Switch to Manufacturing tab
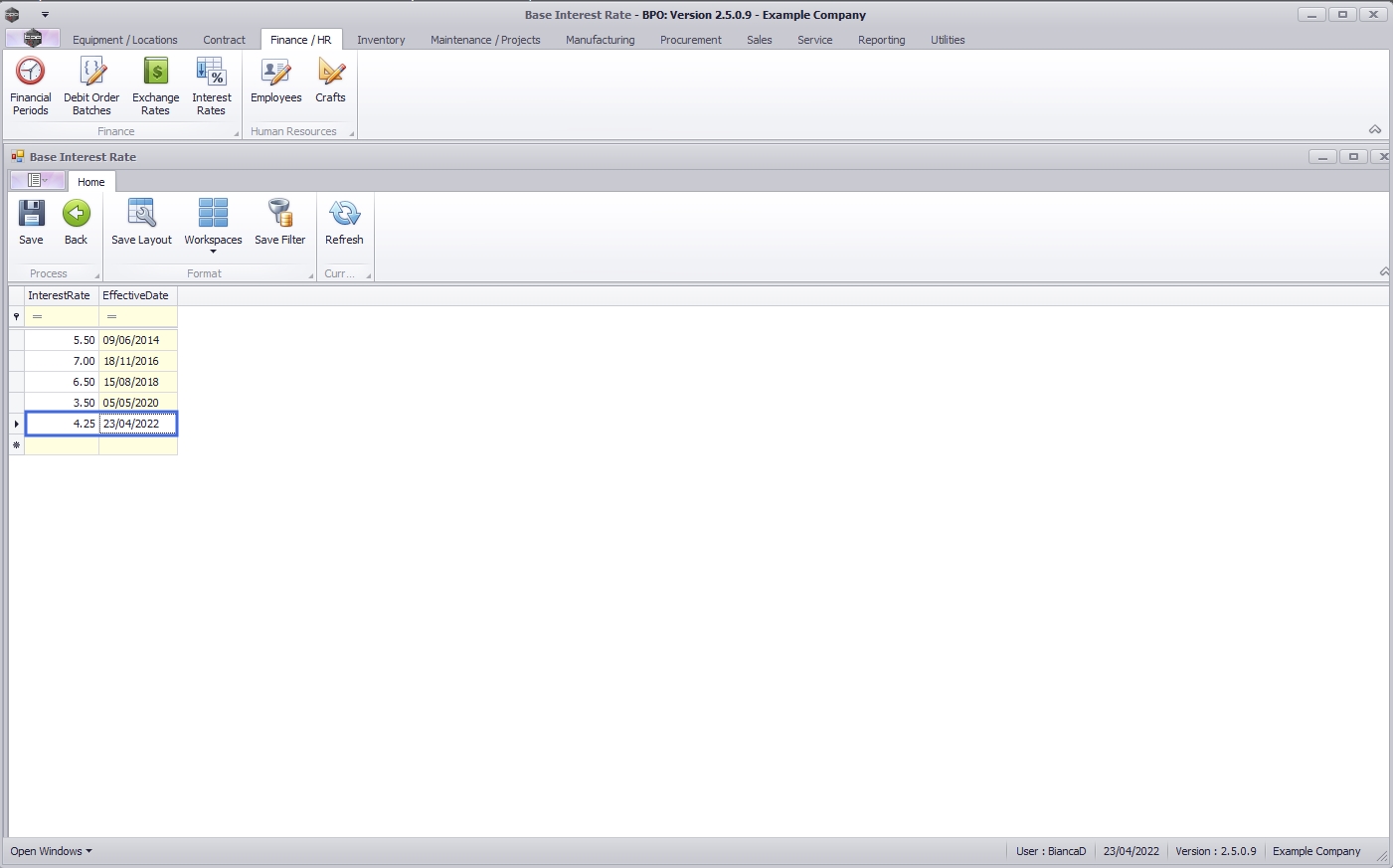The height and width of the screenshot is (868, 1393). tap(601, 40)
